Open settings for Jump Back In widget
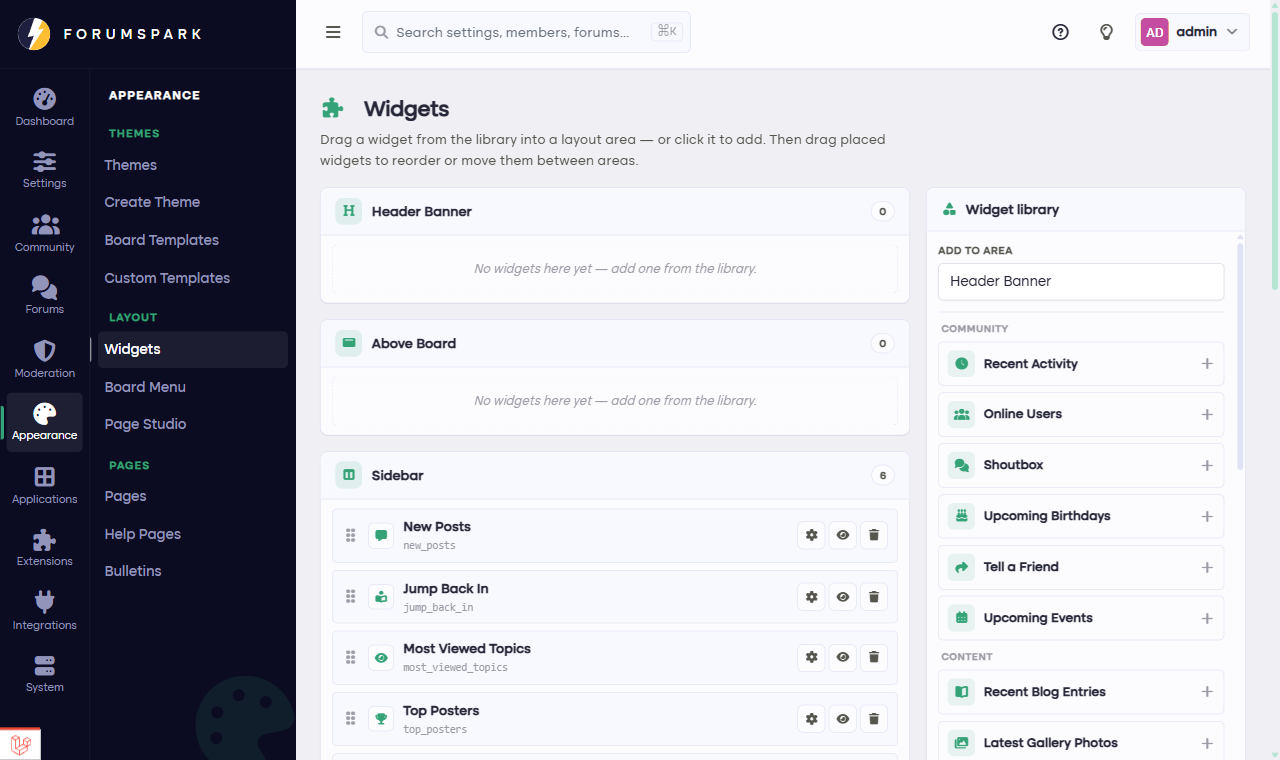The image size is (1280, 760). pos(812,597)
